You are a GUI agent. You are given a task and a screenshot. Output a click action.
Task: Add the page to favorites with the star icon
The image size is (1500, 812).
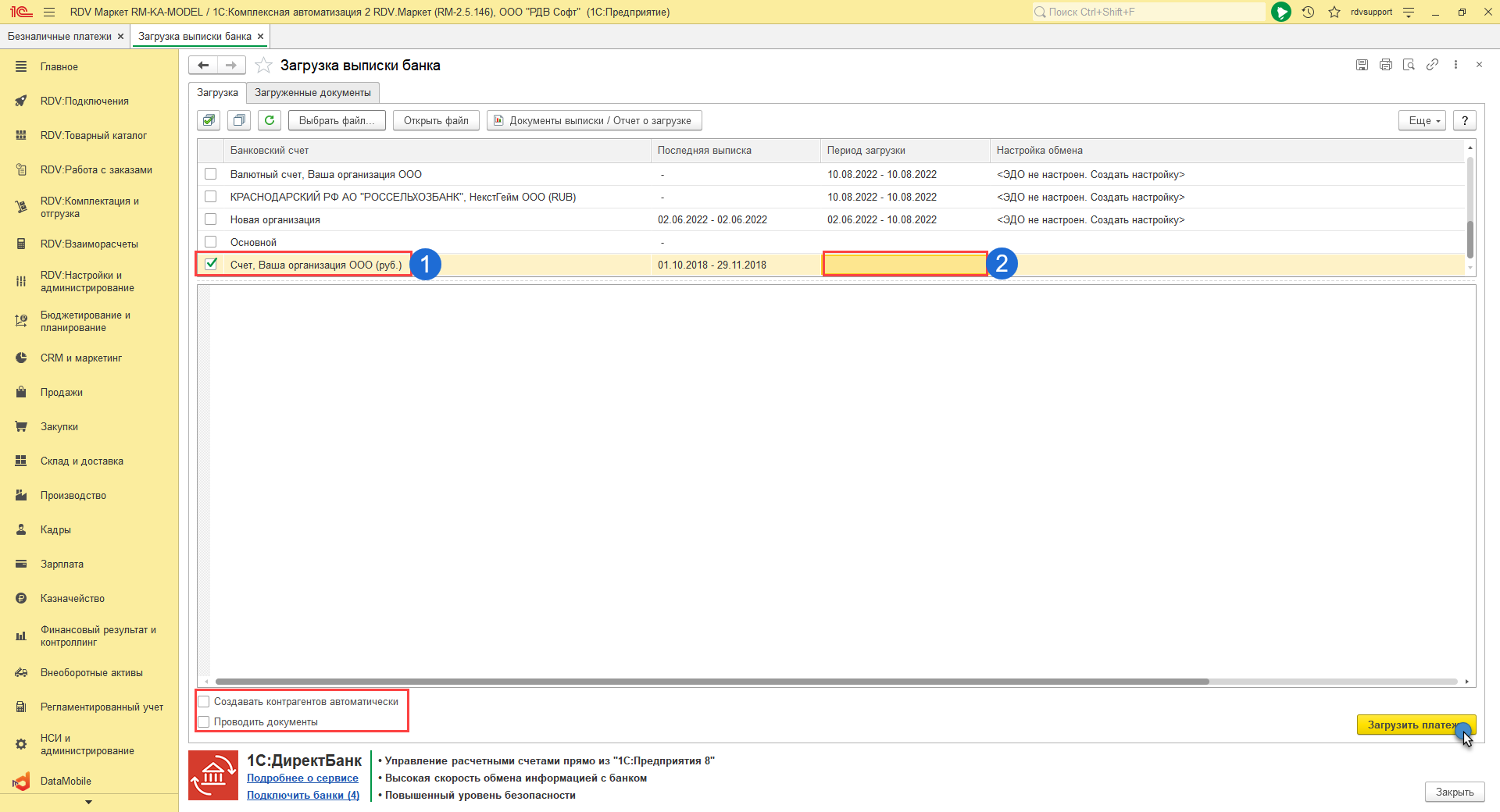coord(264,66)
